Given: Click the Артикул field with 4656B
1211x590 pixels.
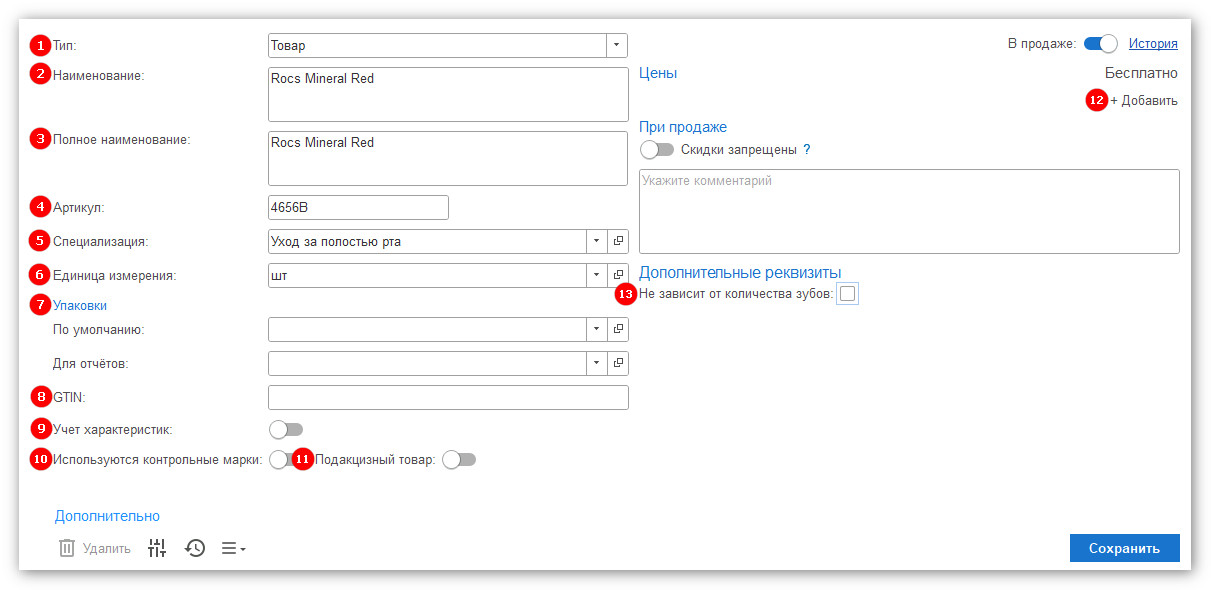Looking at the screenshot, I should coord(358,207).
